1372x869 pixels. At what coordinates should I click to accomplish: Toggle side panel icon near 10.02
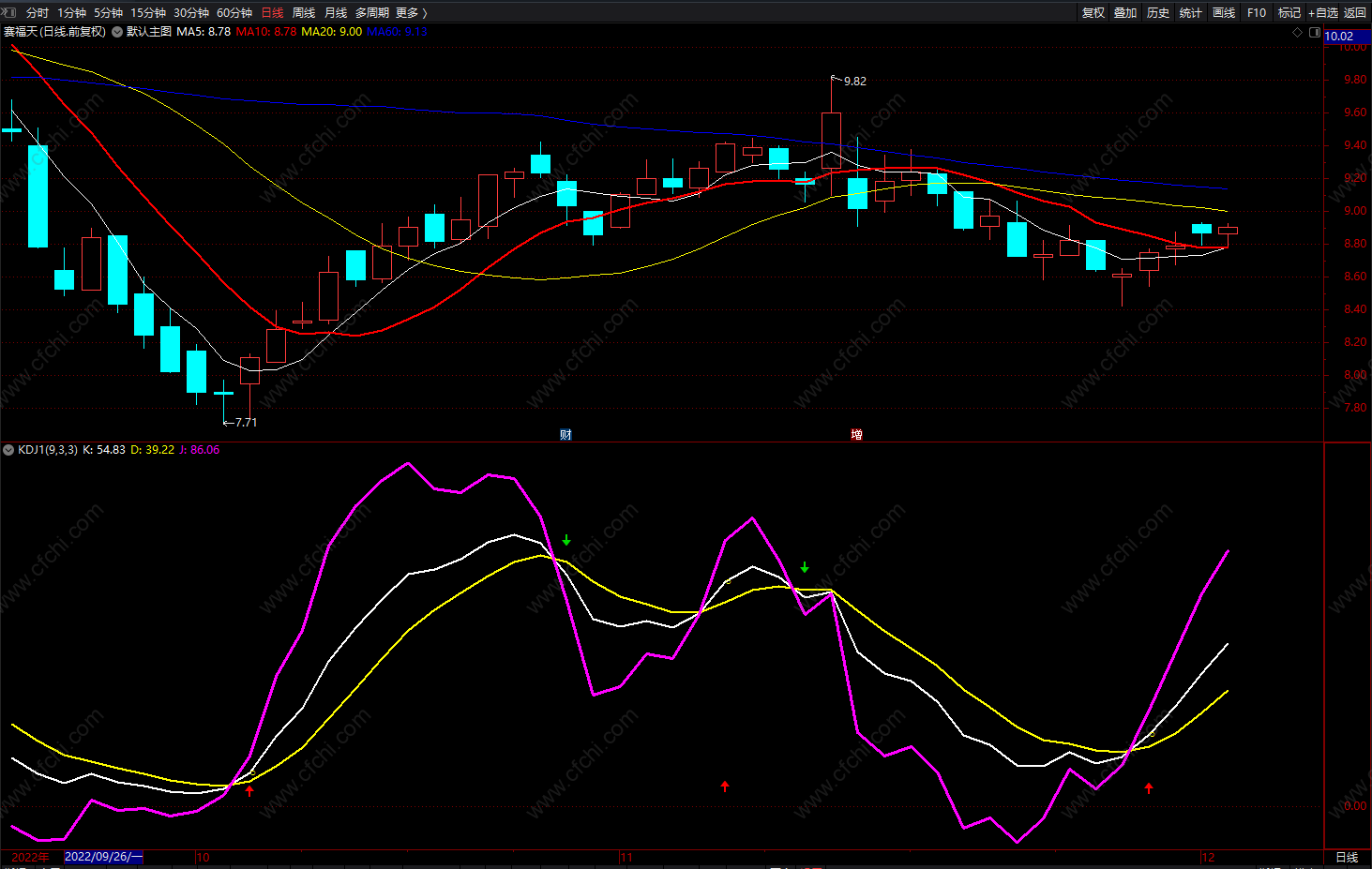1314,32
